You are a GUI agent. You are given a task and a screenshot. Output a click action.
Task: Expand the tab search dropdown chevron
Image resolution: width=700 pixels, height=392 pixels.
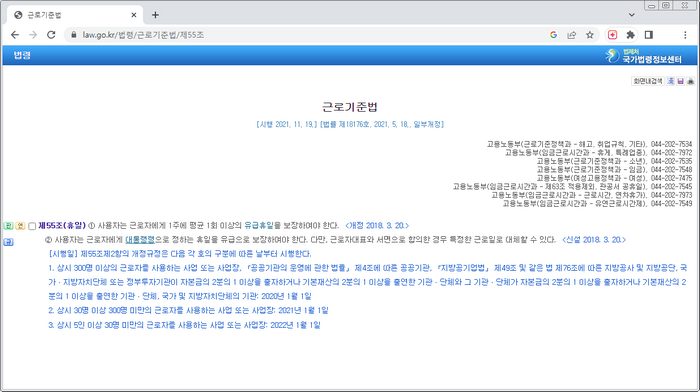click(632, 15)
